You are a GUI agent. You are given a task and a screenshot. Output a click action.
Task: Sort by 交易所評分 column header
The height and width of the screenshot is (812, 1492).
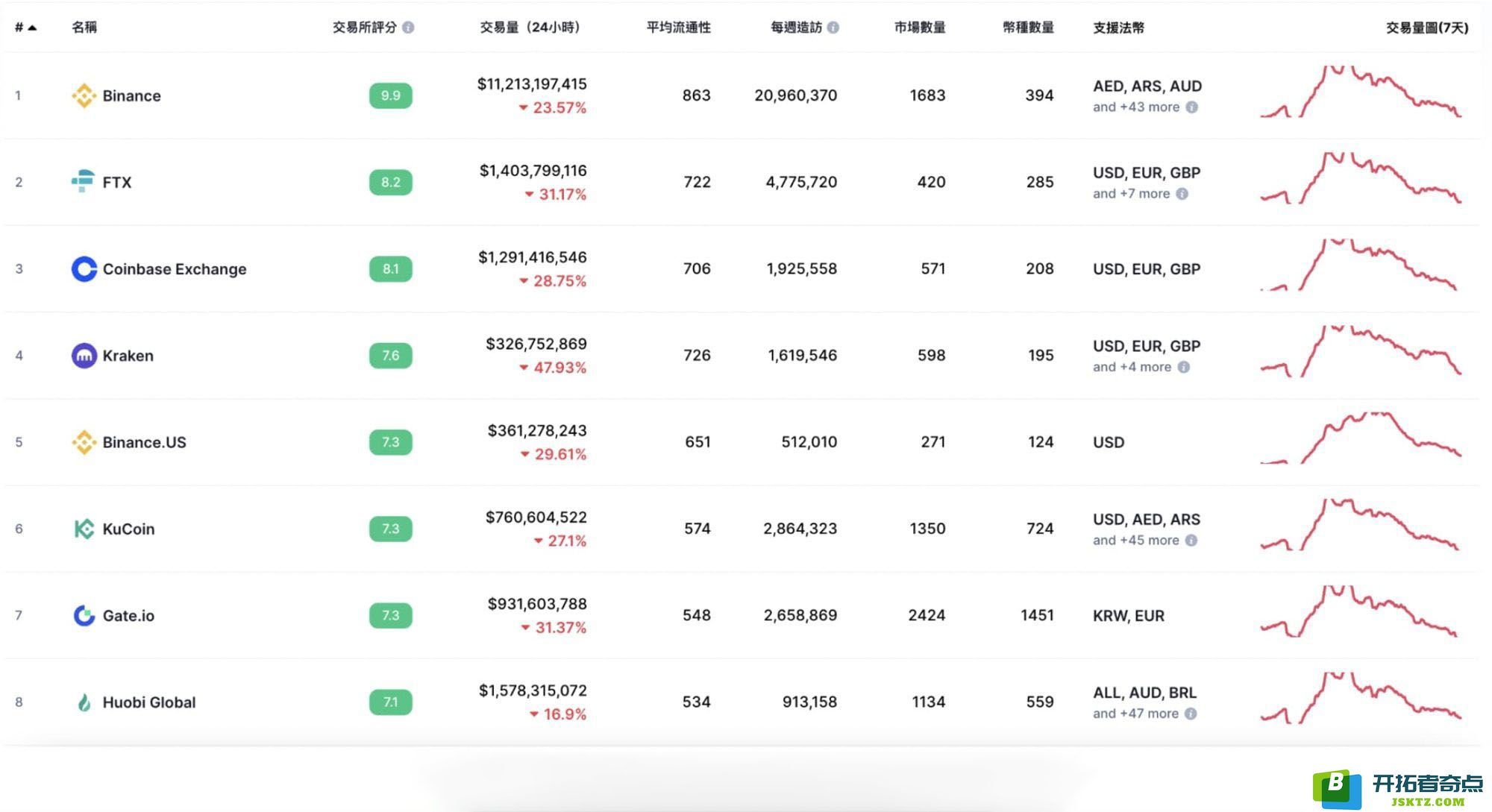tap(364, 28)
